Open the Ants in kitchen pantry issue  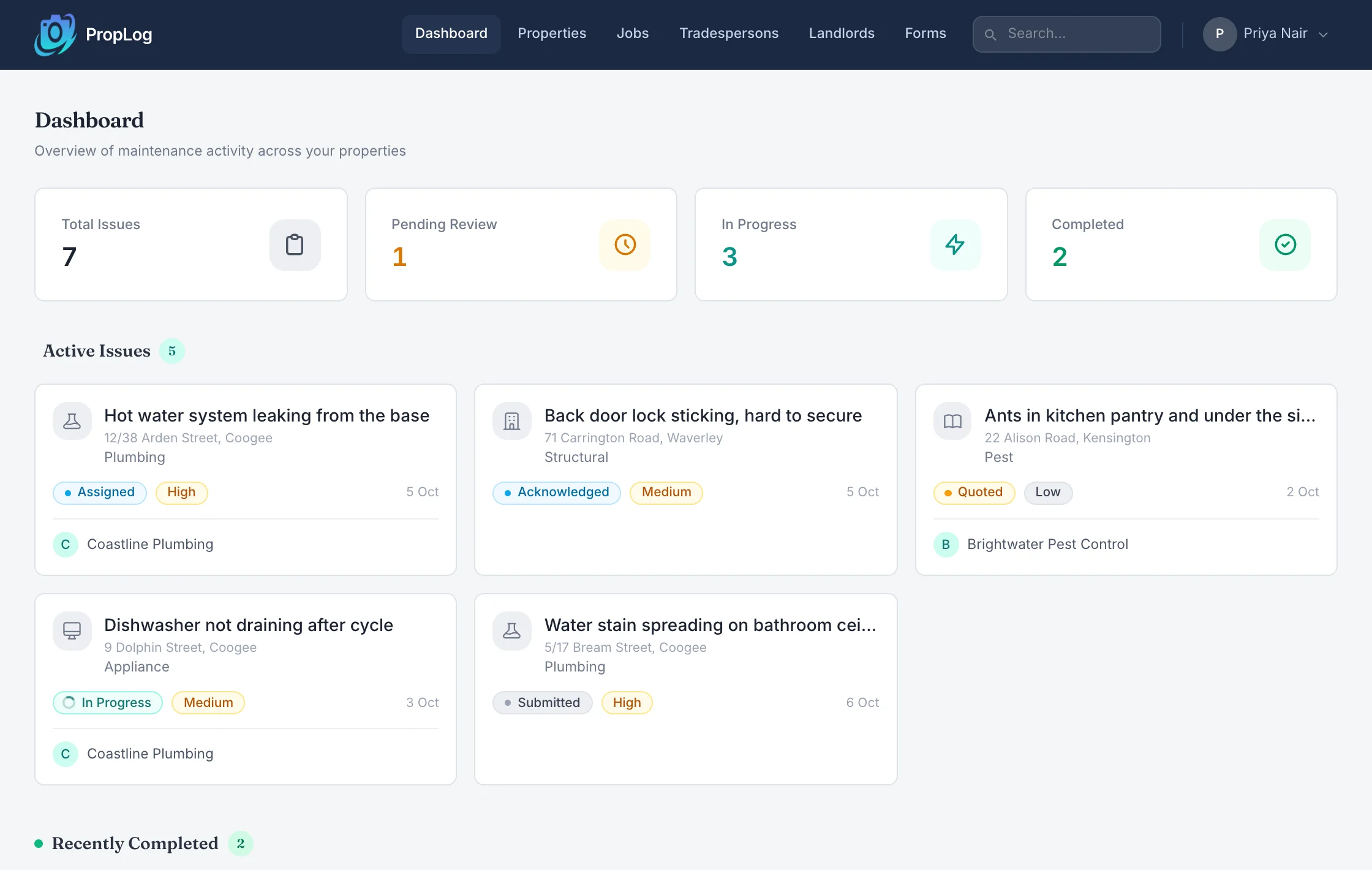(1126, 480)
